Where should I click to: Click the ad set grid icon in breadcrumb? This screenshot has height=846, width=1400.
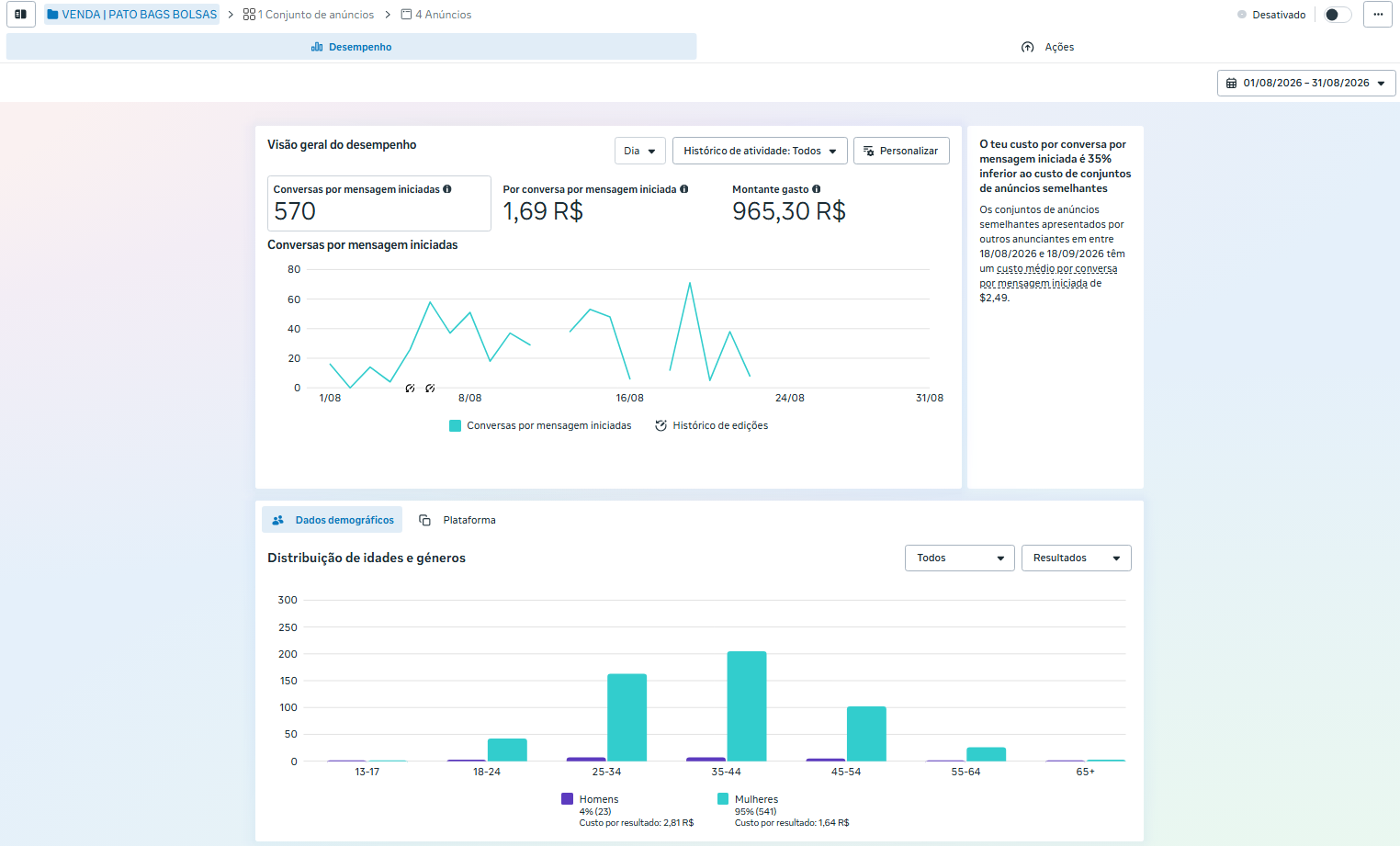click(249, 15)
